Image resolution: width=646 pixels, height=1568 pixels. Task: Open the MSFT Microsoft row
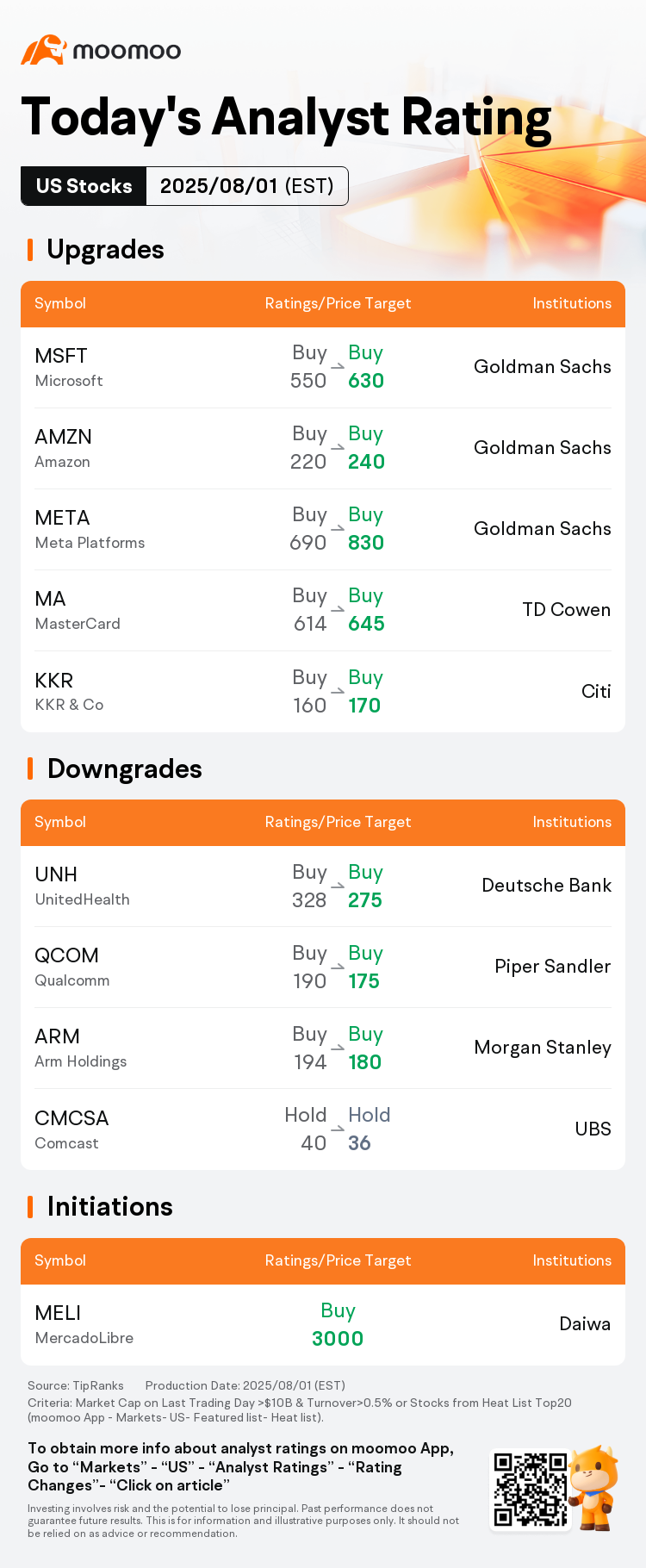pos(323,367)
